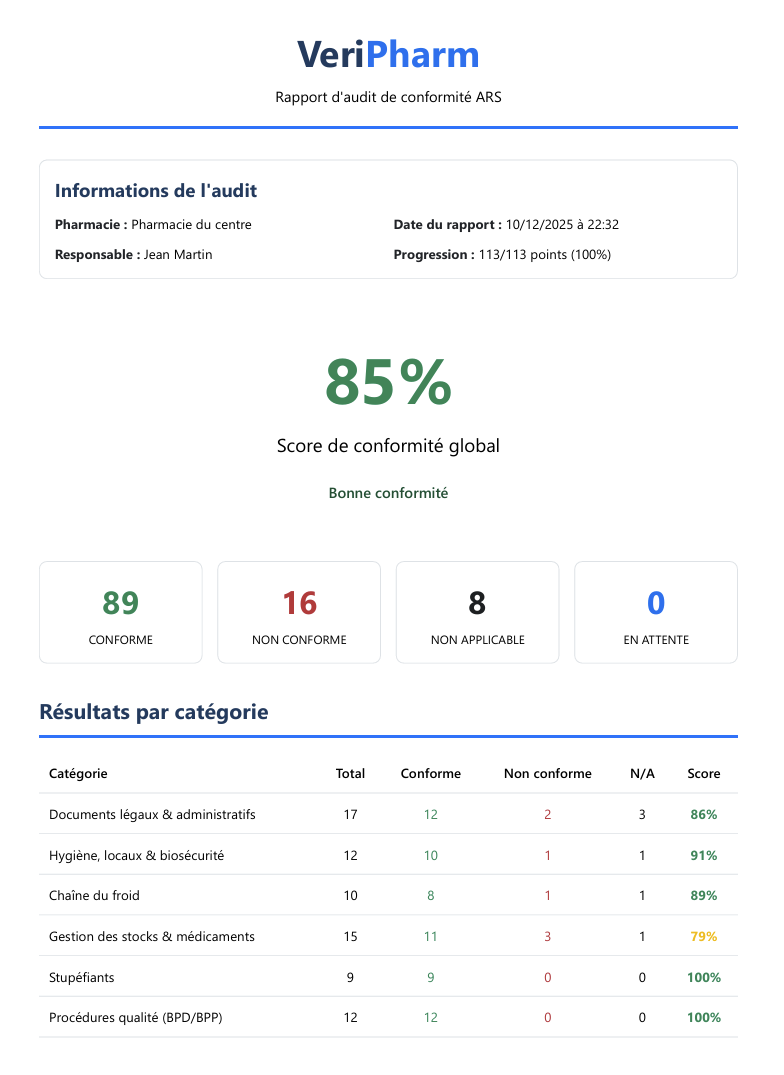
Task: Click the 'Score' column header
Action: tap(704, 773)
